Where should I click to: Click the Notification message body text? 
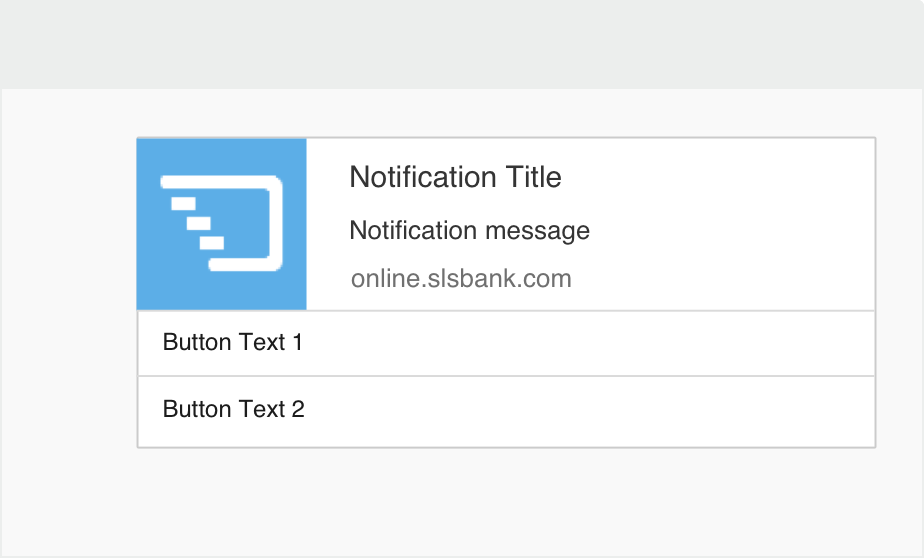coord(470,230)
